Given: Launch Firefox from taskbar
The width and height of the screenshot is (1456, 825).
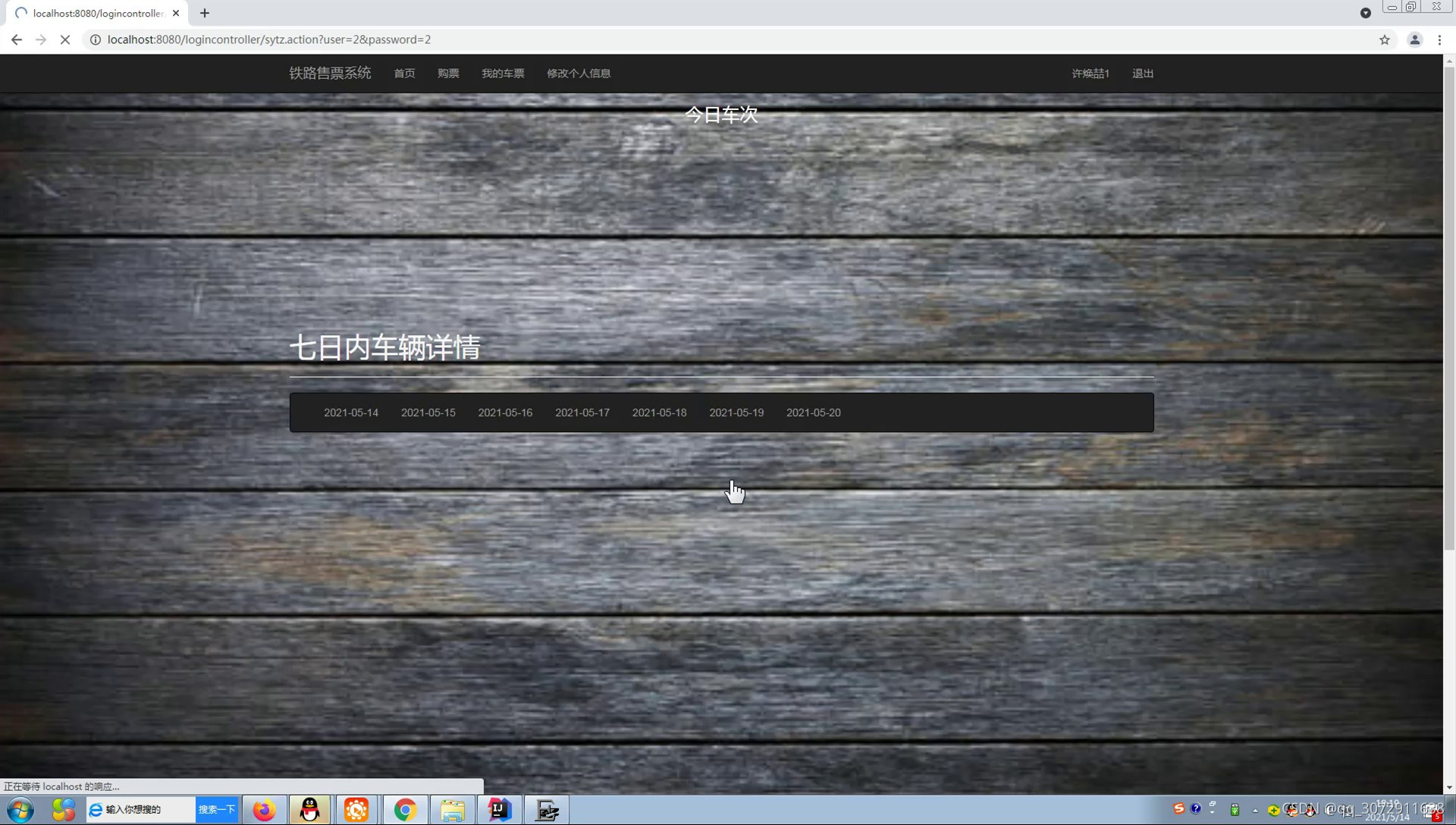Looking at the screenshot, I should tap(264, 810).
